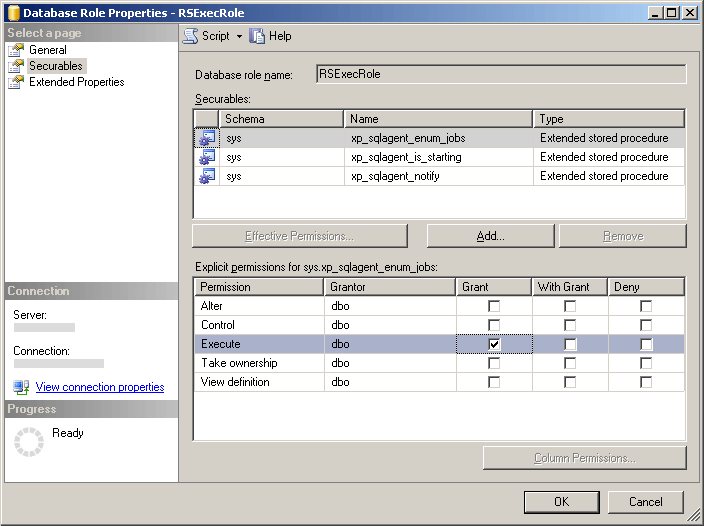Click the Script toolbar icon
This screenshot has height=526, width=704.
(190, 36)
